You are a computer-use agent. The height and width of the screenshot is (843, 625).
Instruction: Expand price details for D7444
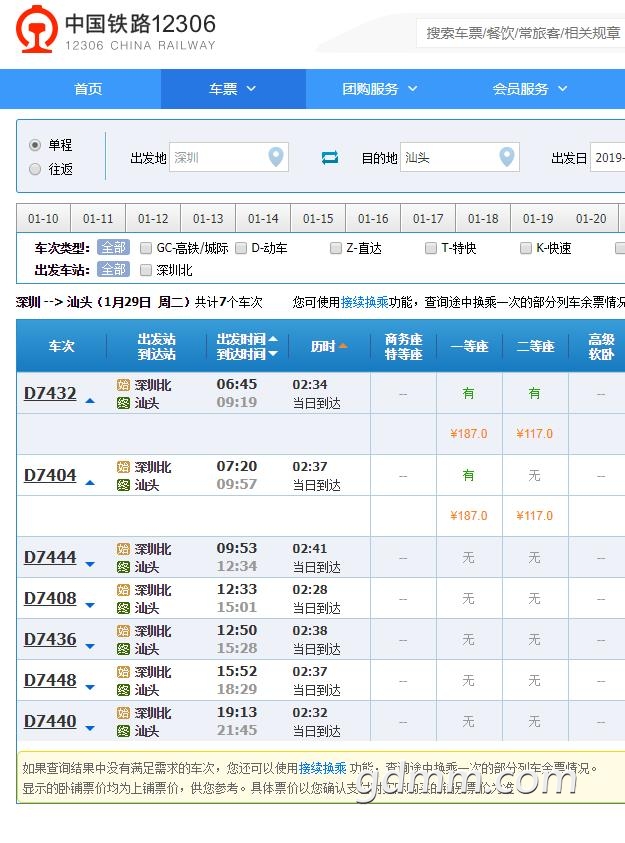click(x=90, y=565)
